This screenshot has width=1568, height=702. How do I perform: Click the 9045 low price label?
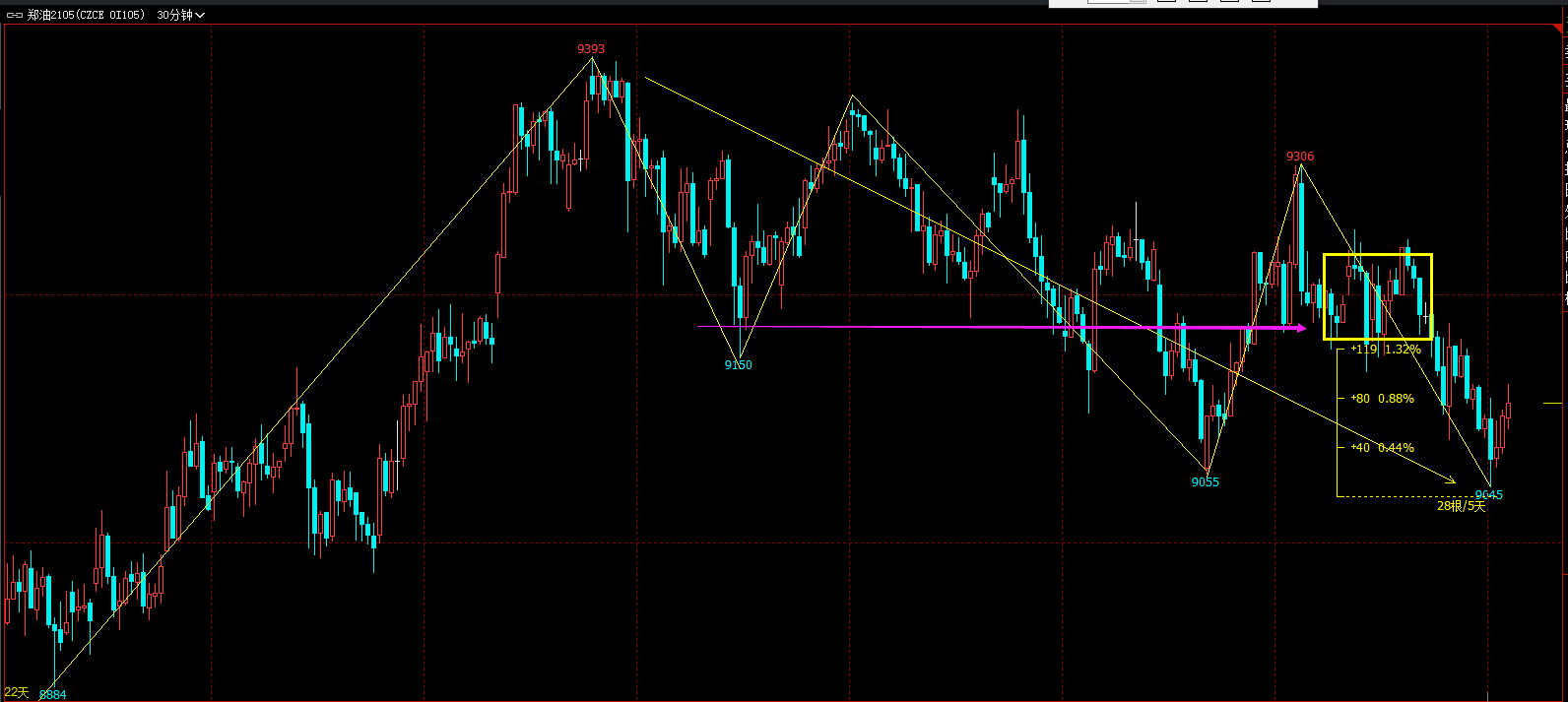1488,494
